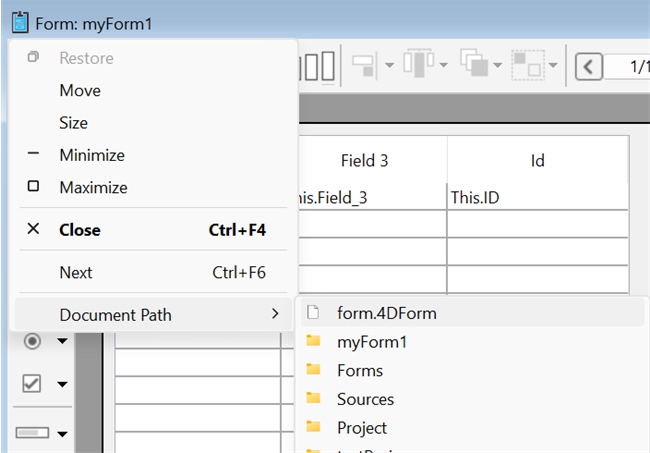Screen dimensions: 650x453
Task: Go to previous form page arrow
Action: coord(589,67)
